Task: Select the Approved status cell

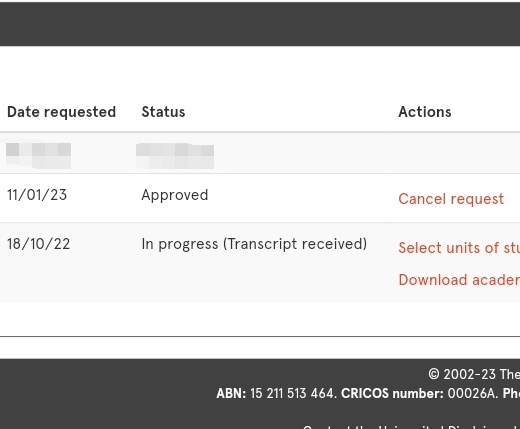Action: 175,195
